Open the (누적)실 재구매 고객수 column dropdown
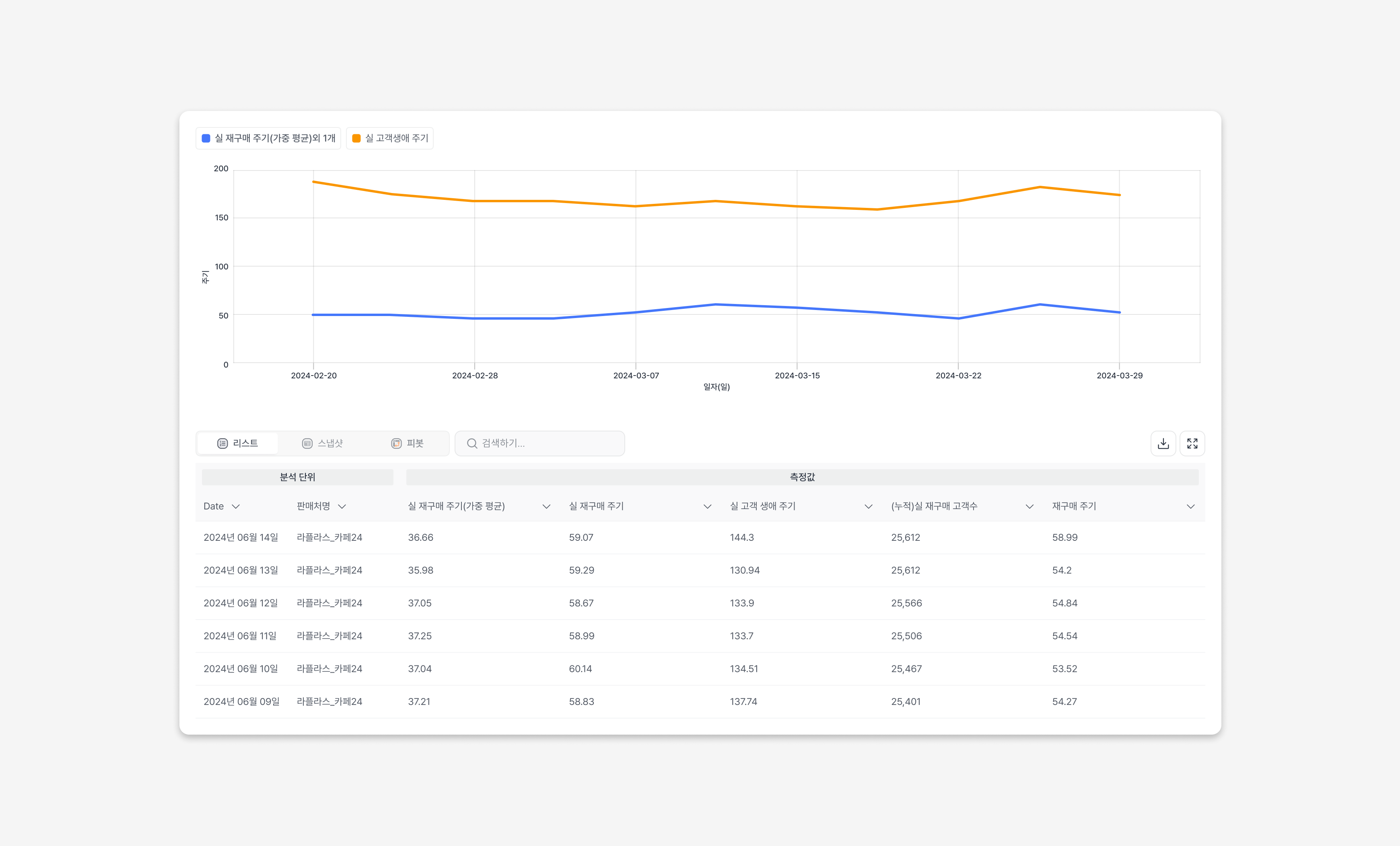This screenshot has width=1400, height=846. (1029, 507)
